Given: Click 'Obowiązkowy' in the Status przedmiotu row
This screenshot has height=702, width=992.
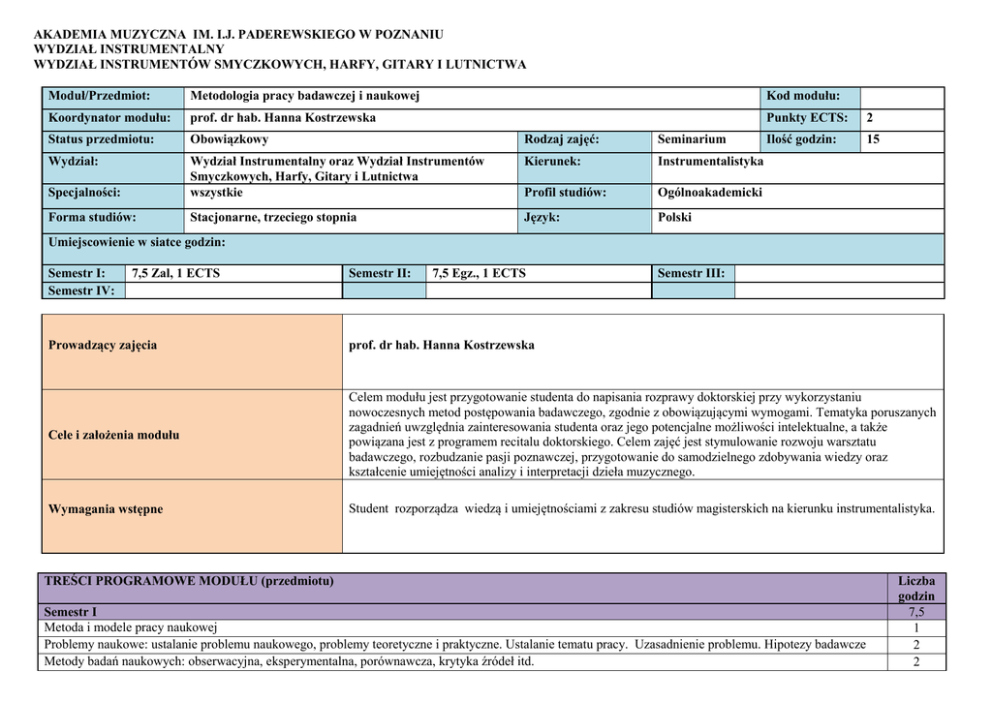Looking at the screenshot, I should [229, 140].
